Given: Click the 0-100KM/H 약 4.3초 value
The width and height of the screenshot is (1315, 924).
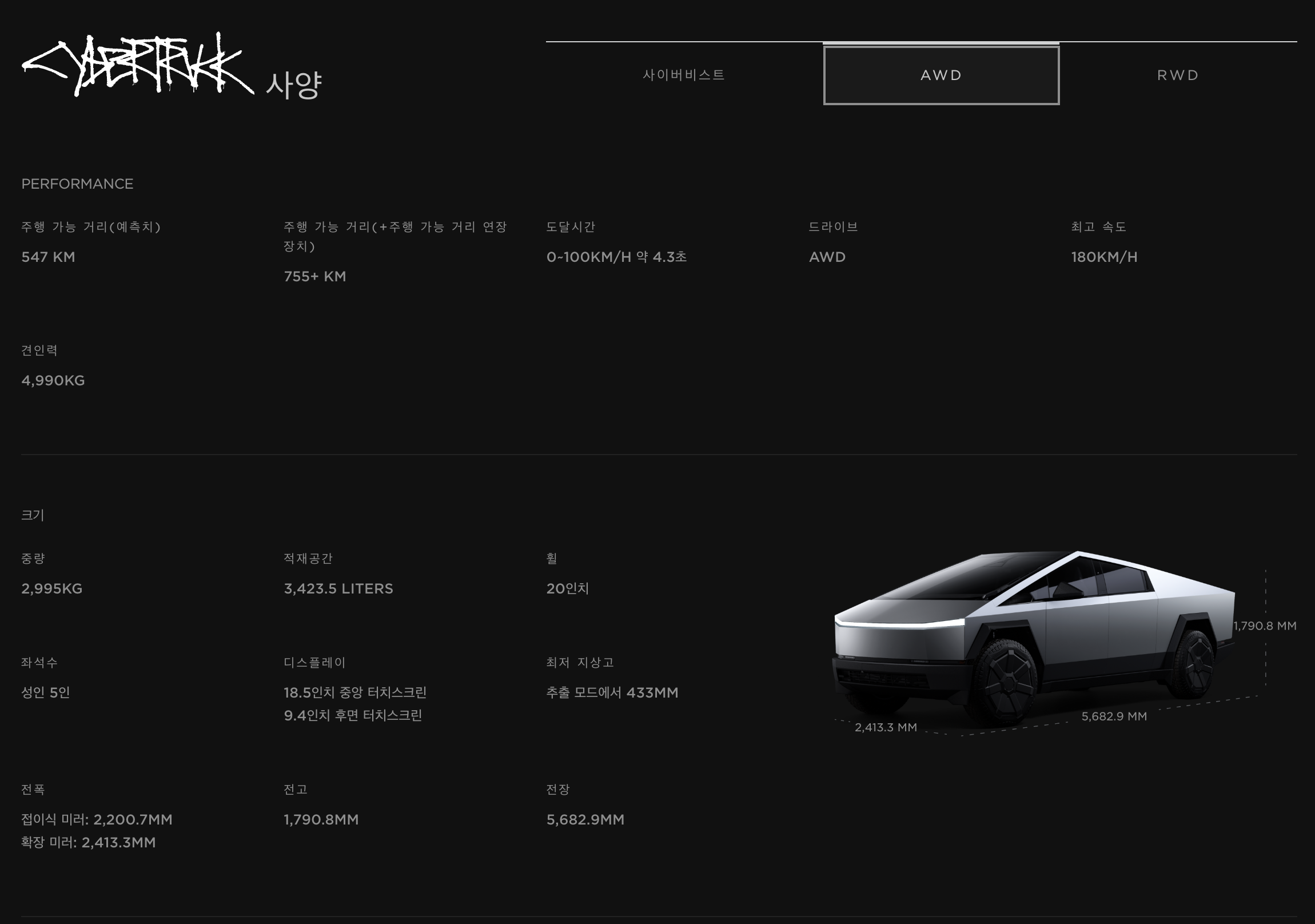Looking at the screenshot, I should pos(616,257).
